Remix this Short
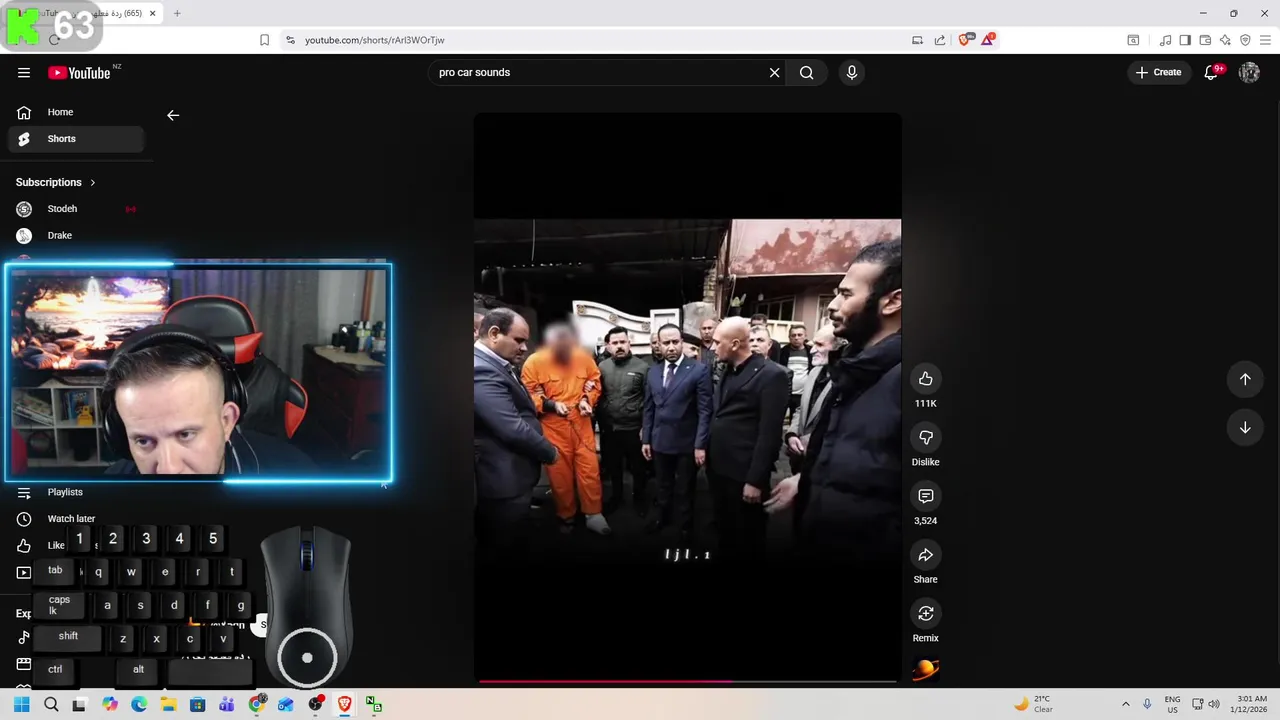The width and height of the screenshot is (1280, 720). pos(926,613)
